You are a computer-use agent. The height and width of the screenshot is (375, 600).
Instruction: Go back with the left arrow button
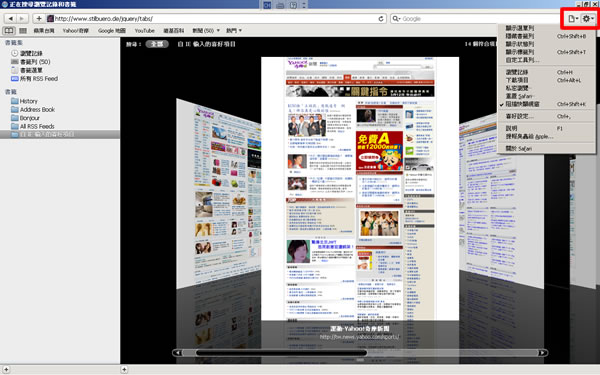click(x=11, y=18)
